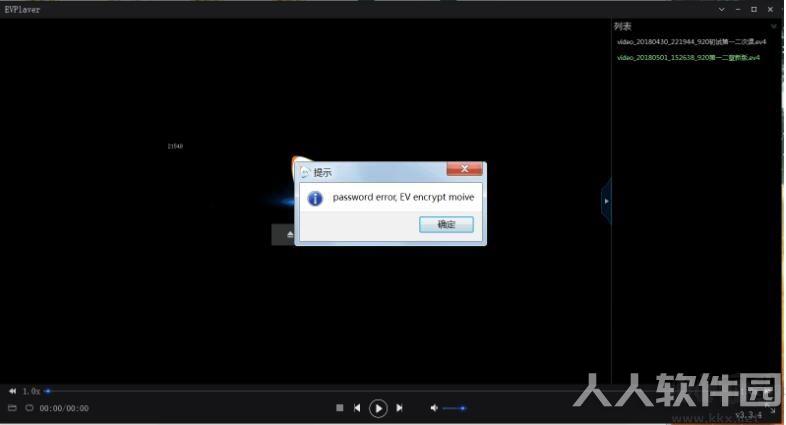Click the play button in the control bar

pyautogui.click(x=378, y=408)
